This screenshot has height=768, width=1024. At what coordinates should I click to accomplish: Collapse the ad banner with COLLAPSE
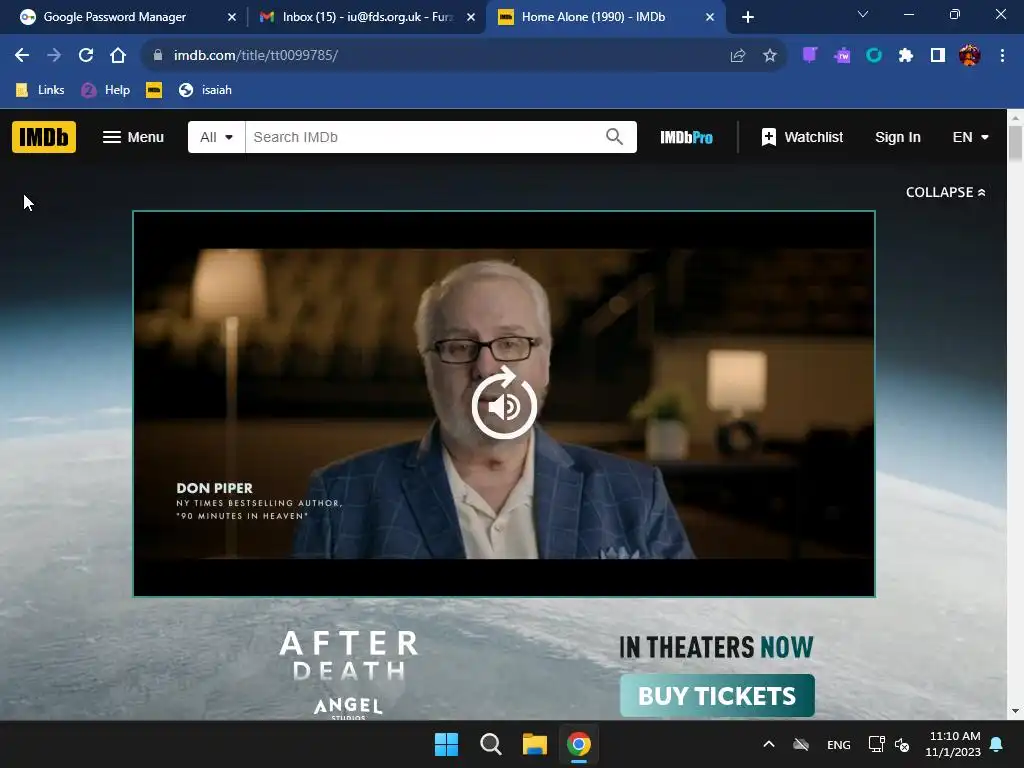[946, 192]
